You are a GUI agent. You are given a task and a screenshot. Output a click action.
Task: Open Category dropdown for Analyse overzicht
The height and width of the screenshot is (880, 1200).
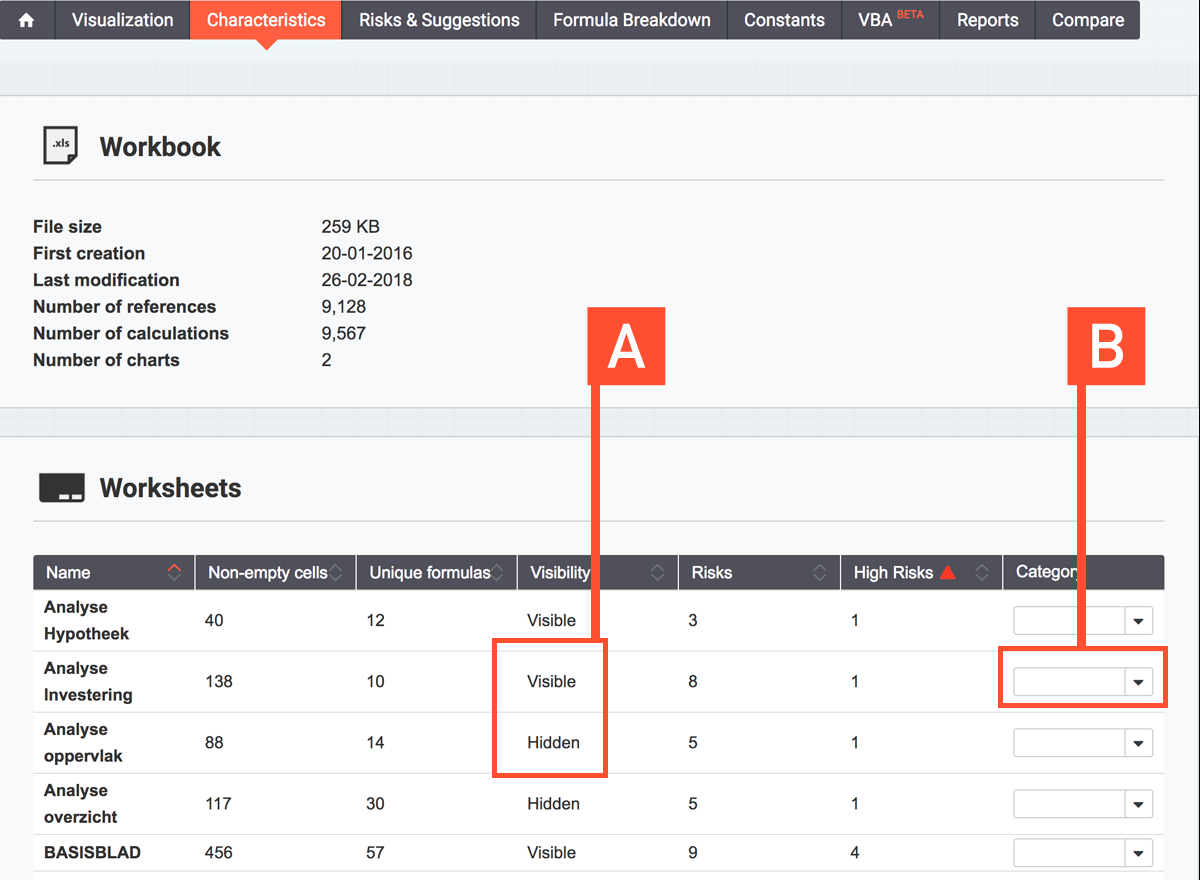pyautogui.click(x=1137, y=804)
